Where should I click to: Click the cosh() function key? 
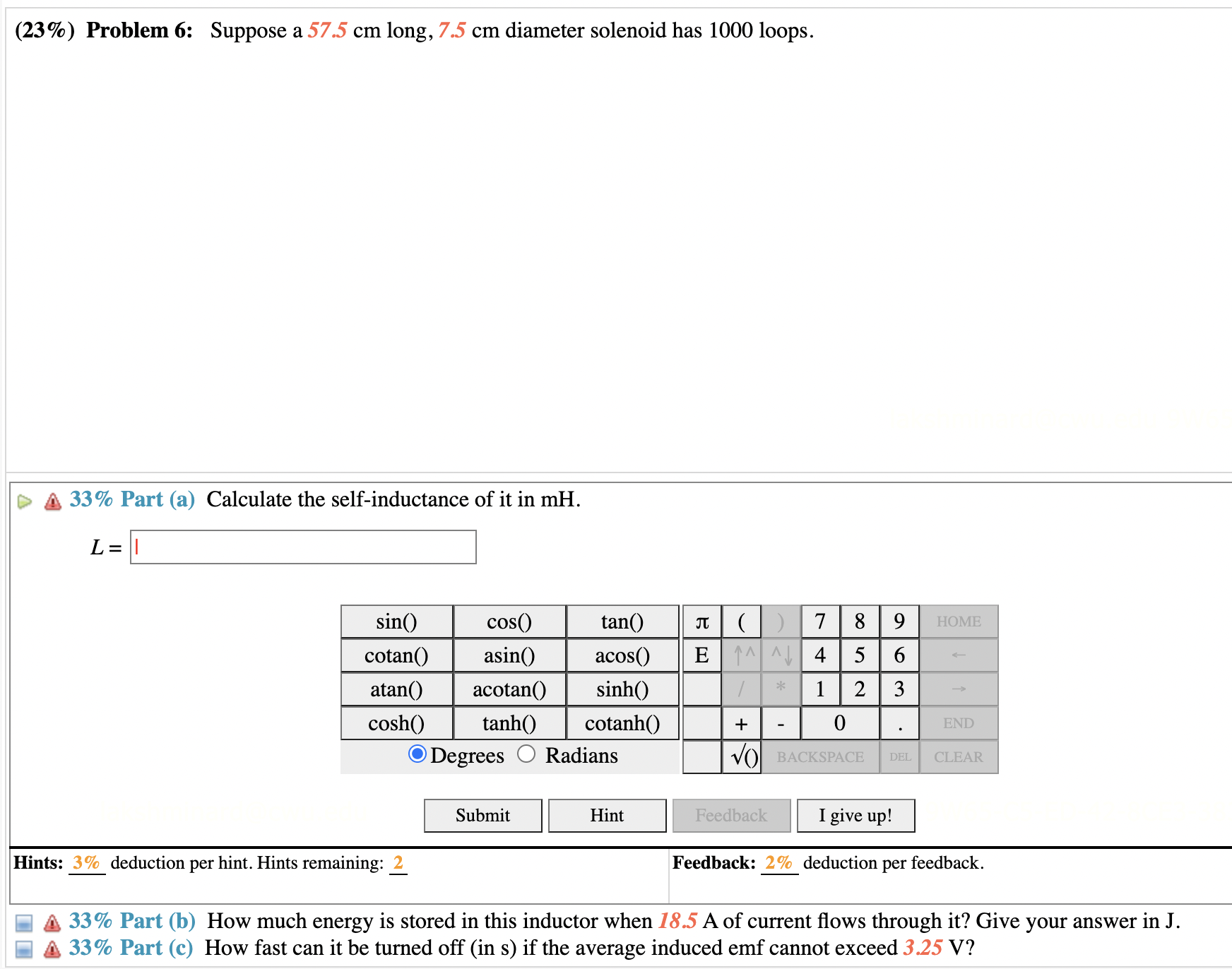396,723
